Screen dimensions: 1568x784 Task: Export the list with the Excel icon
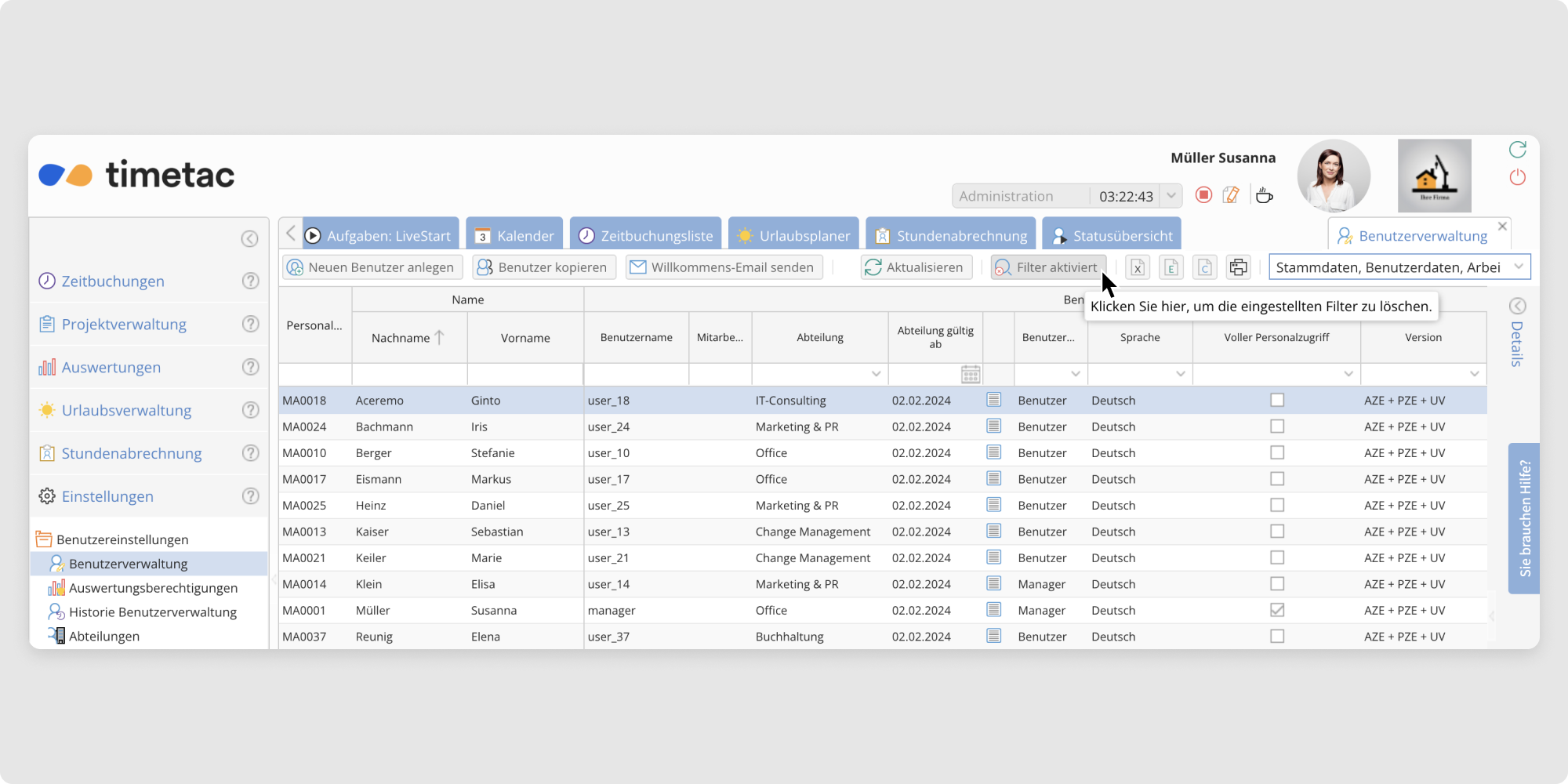tap(1138, 267)
